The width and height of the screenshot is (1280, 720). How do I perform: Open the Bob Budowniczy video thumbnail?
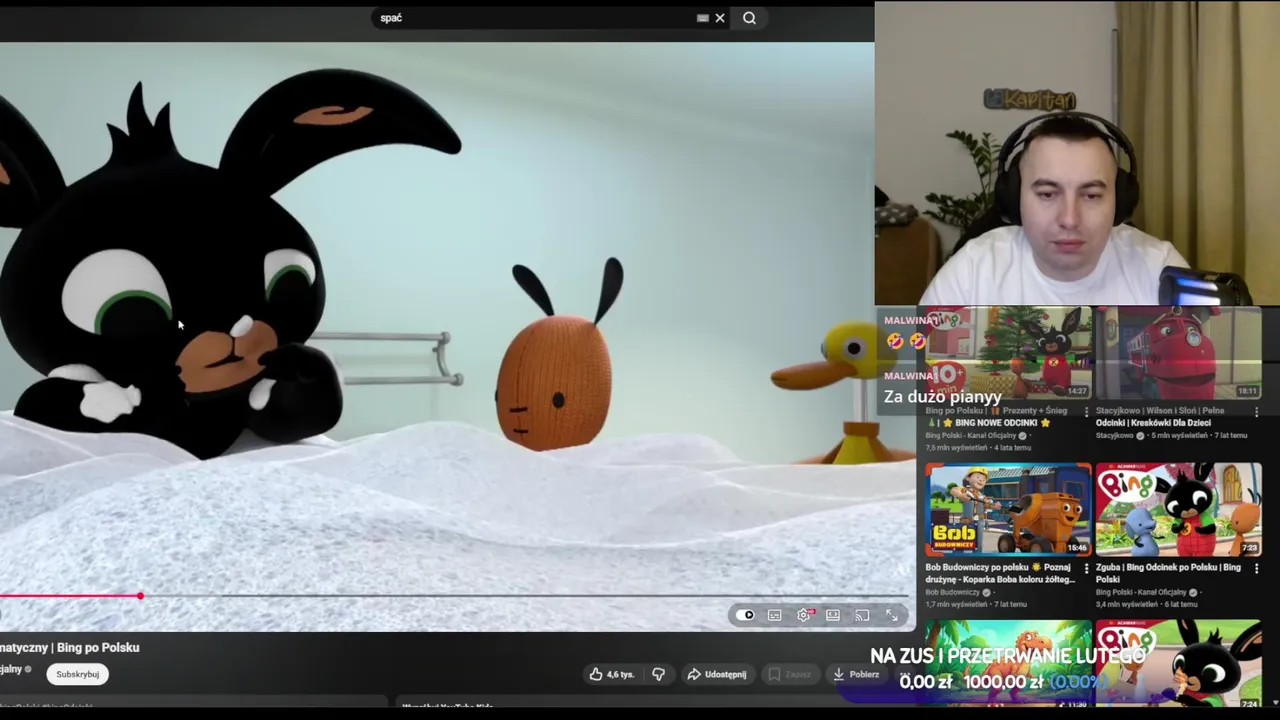(x=1008, y=509)
